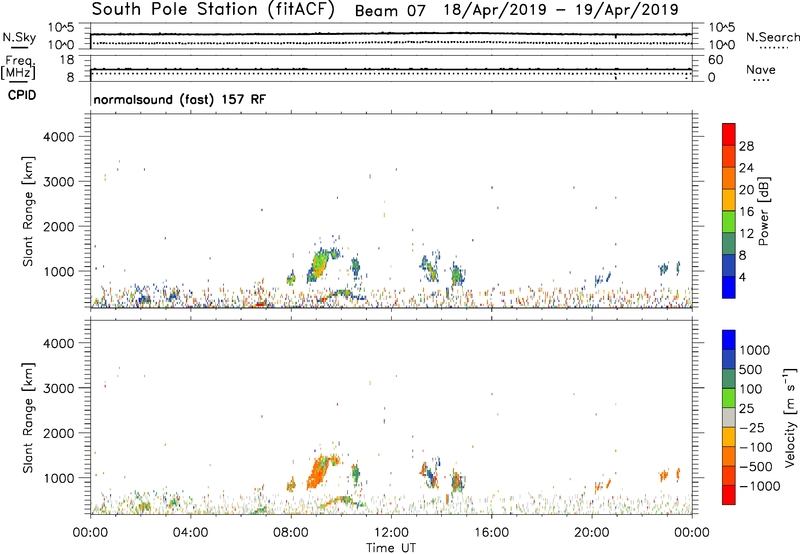Click the Time UT axis title
Image resolution: width=800 pixels, height=554 pixels.
coord(391,548)
